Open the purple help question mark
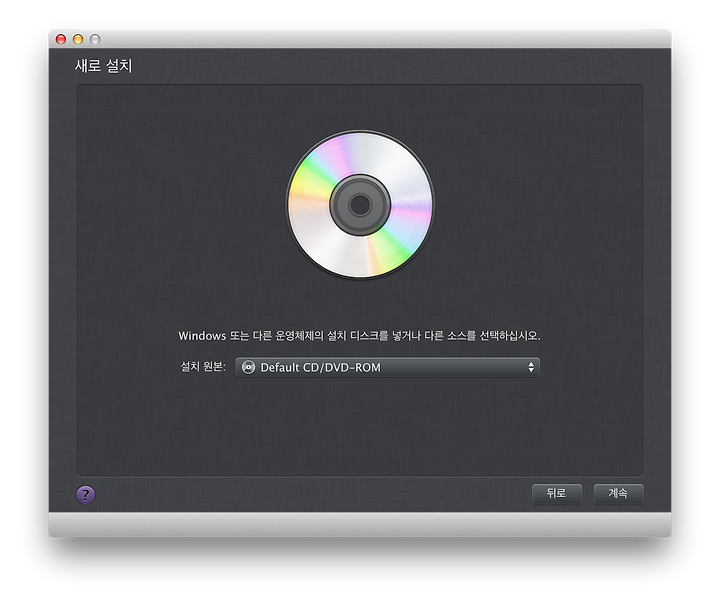The image size is (720, 605). [x=86, y=495]
